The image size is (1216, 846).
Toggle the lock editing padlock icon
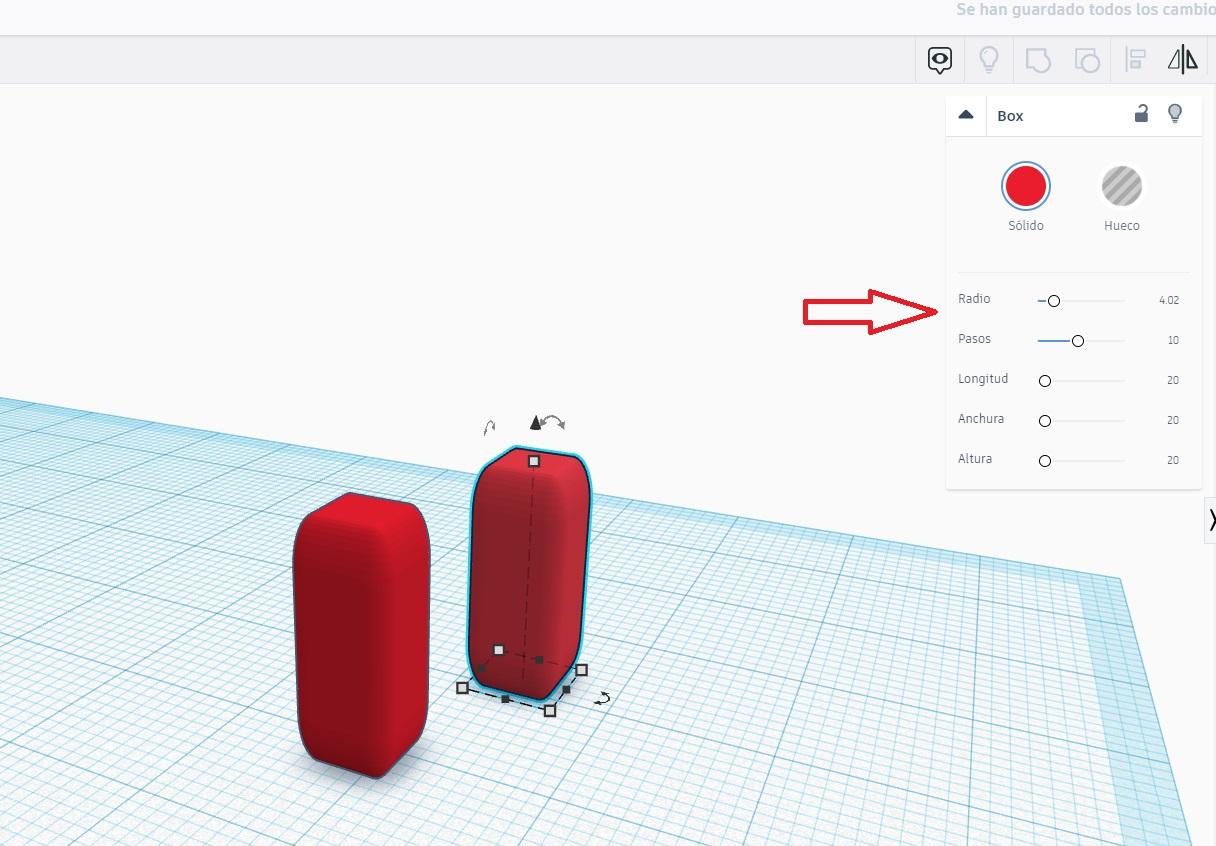tap(1141, 113)
